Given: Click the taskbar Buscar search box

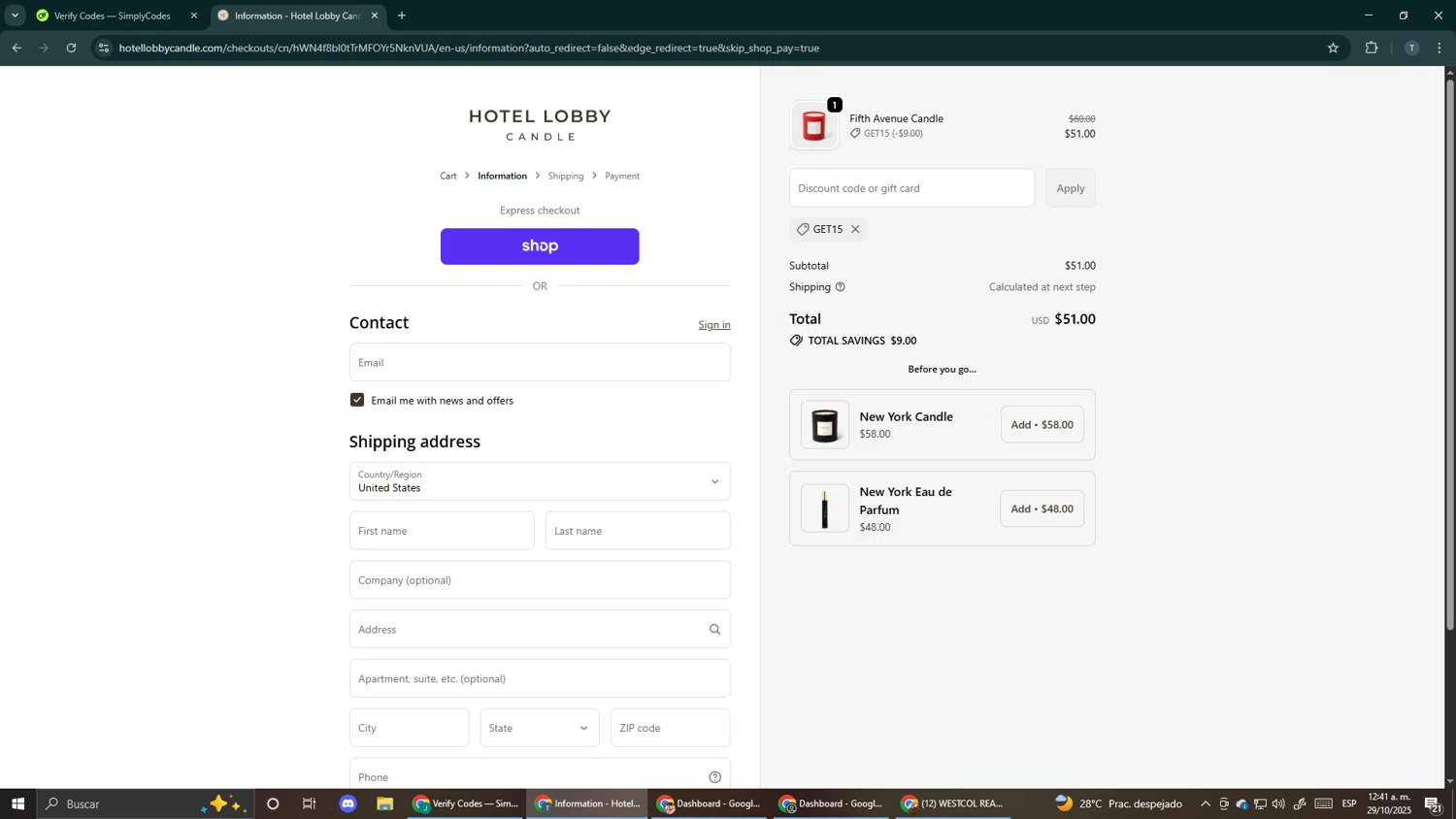Looking at the screenshot, I should pos(146,803).
